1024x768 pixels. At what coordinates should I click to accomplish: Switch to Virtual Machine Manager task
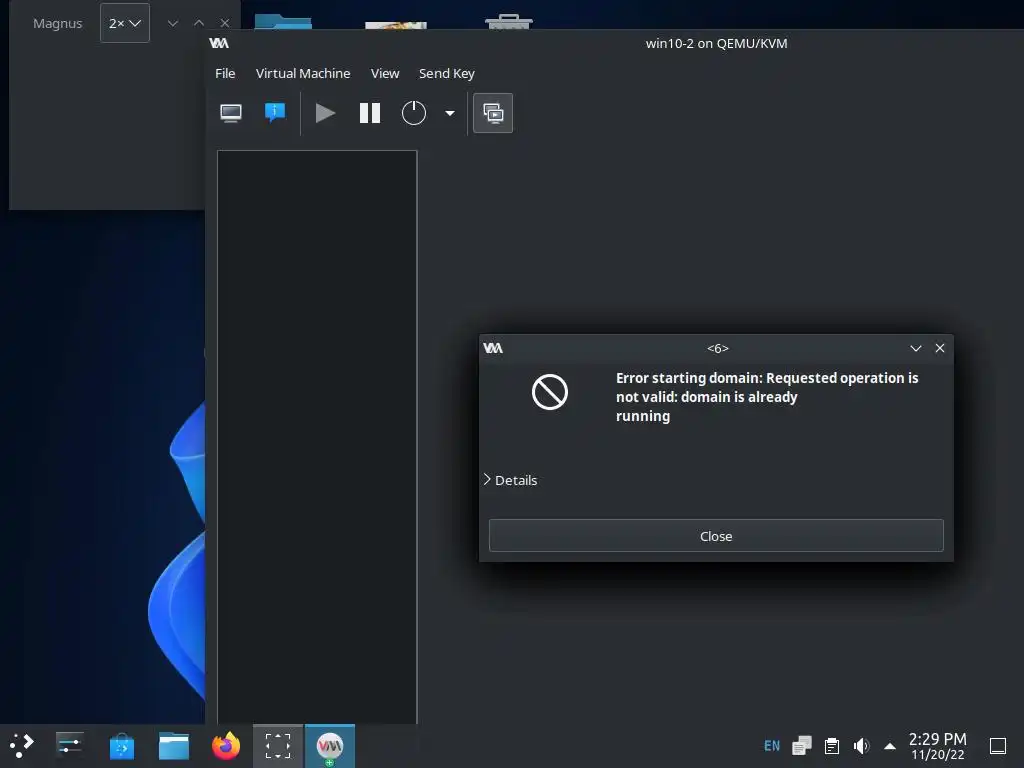pos(330,746)
